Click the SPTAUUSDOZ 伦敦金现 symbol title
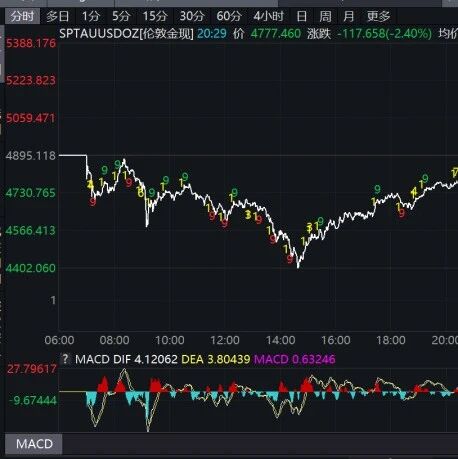The height and width of the screenshot is (459, 458). (x=126, y=34)
